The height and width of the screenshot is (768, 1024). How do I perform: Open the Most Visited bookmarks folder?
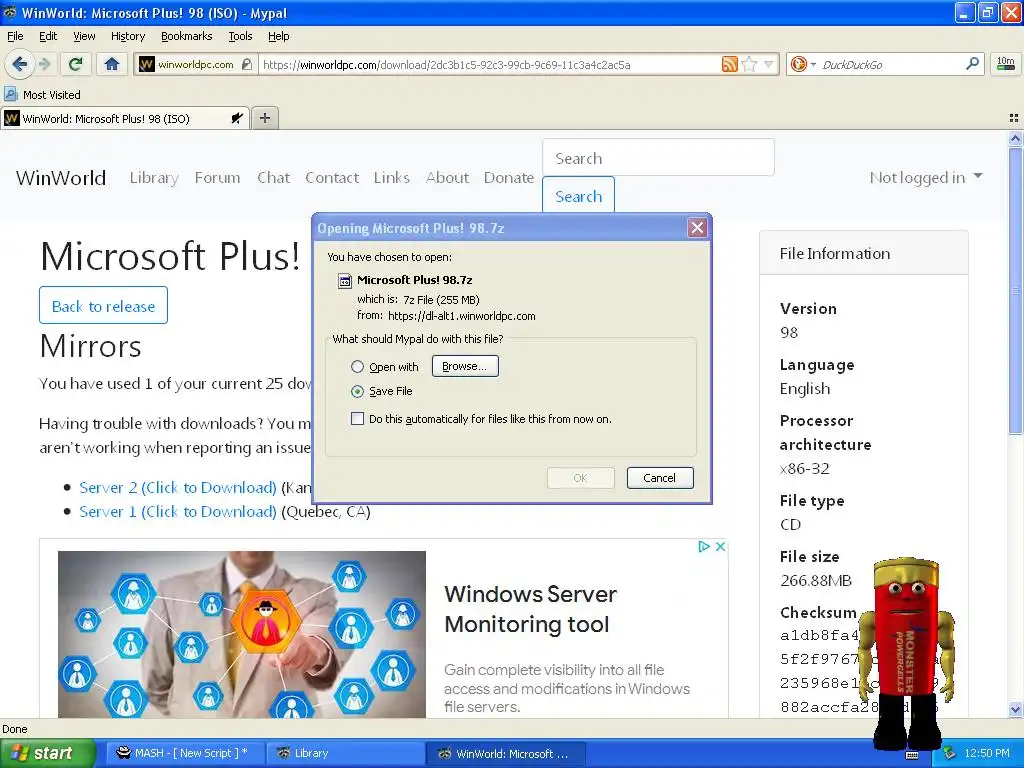pyautogui.click(x=43, y=95)
